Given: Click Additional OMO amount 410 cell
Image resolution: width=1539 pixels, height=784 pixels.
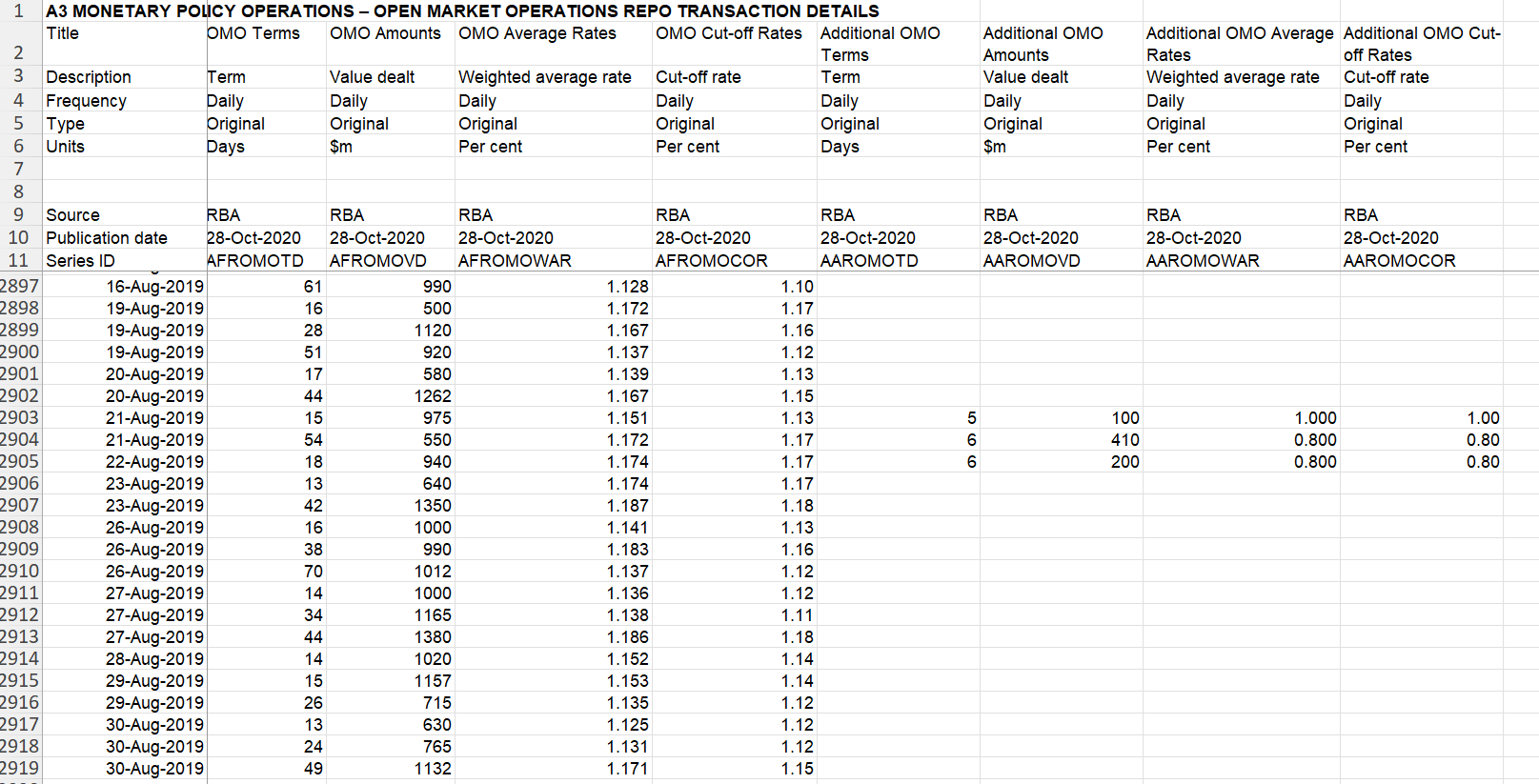Looking at the screenshot, I should tap(1062, 439).
